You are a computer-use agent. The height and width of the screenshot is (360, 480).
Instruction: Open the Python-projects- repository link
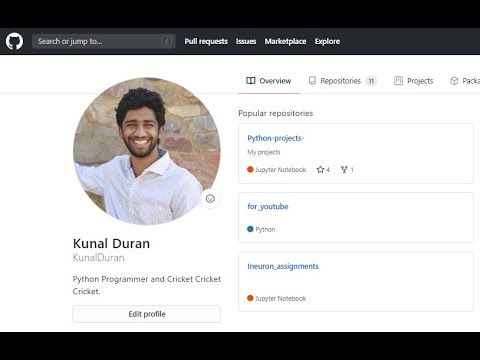click(x=275, y=138)
